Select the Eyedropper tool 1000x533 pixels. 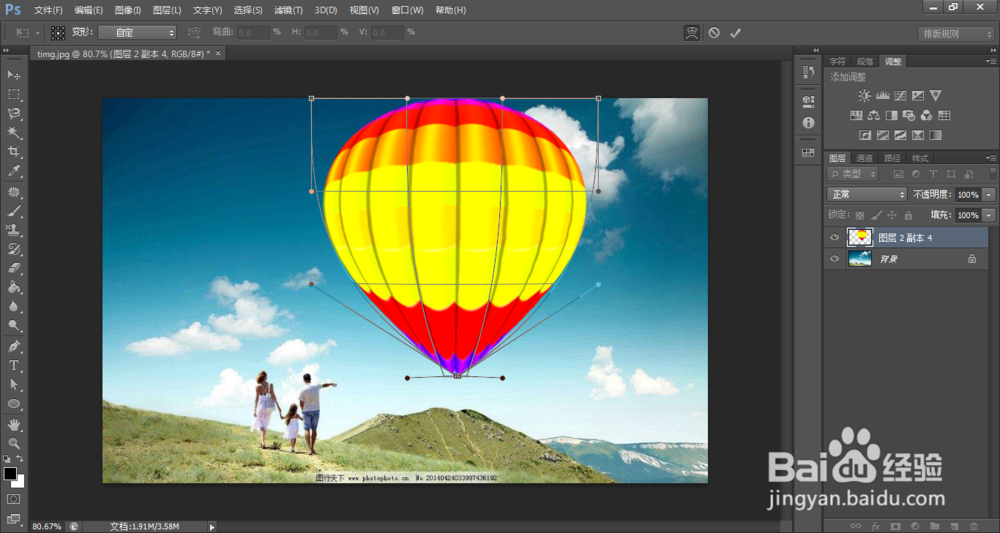(x=14, y=171)
